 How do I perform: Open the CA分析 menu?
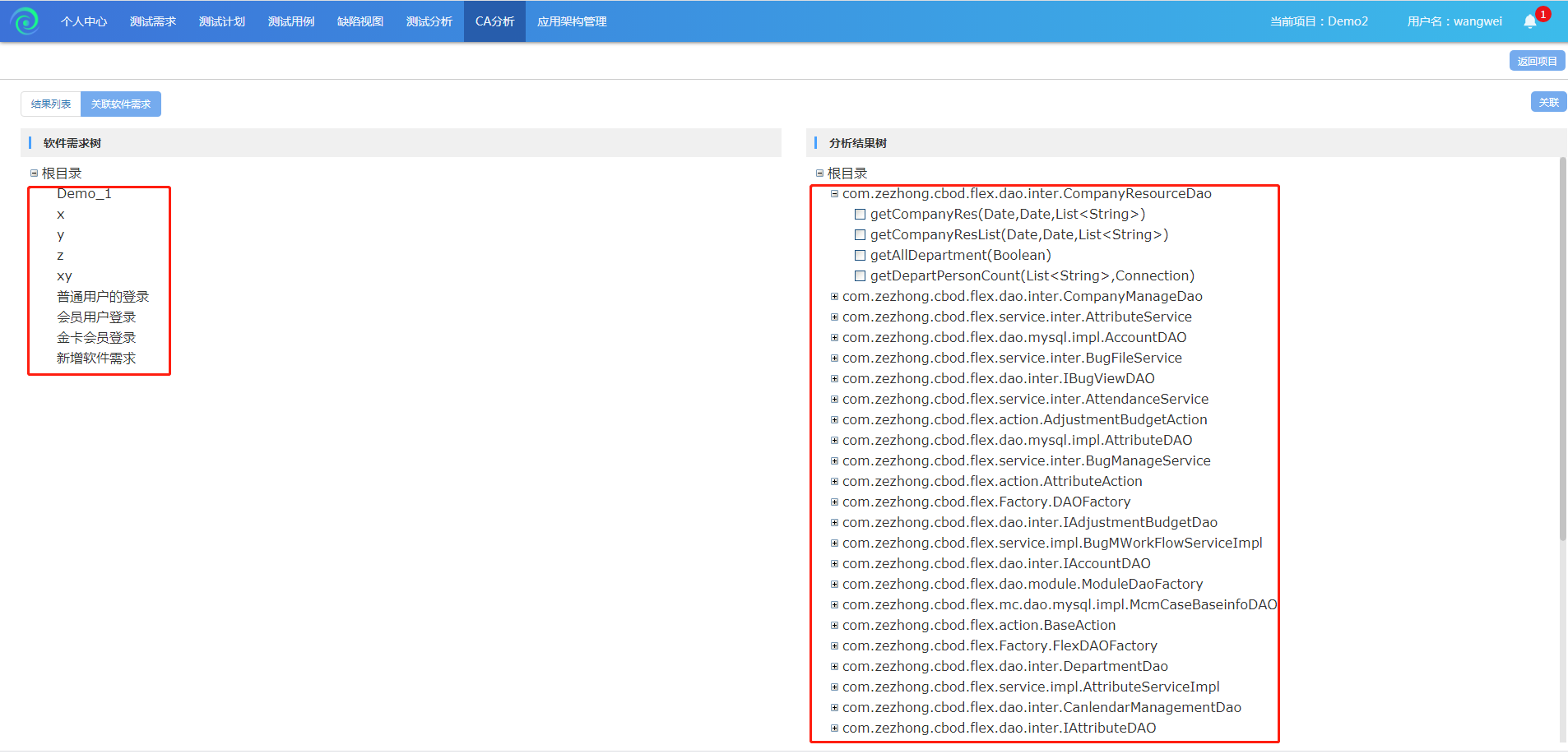coord(494,21)
